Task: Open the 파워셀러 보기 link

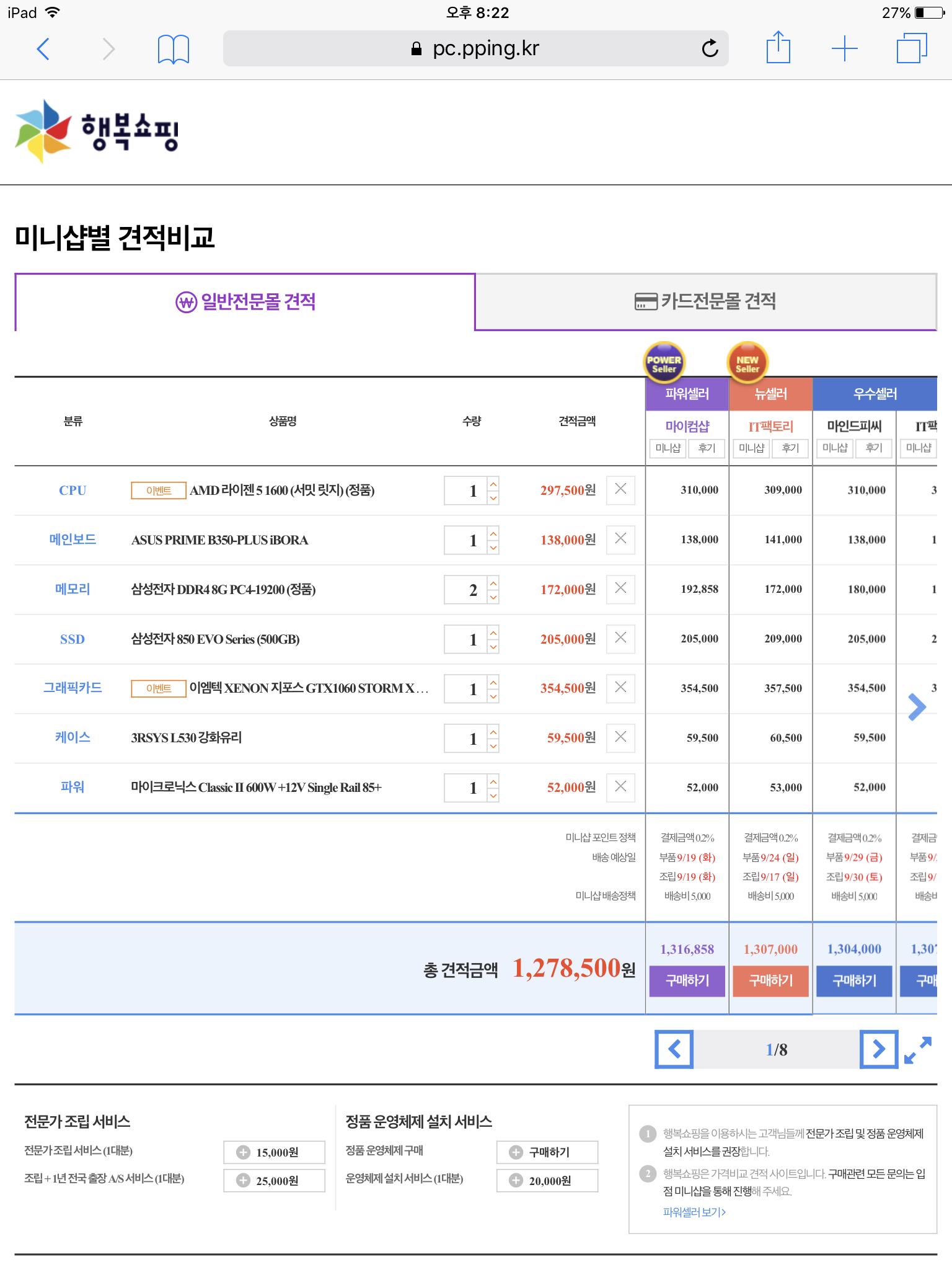Action: 694,1212
